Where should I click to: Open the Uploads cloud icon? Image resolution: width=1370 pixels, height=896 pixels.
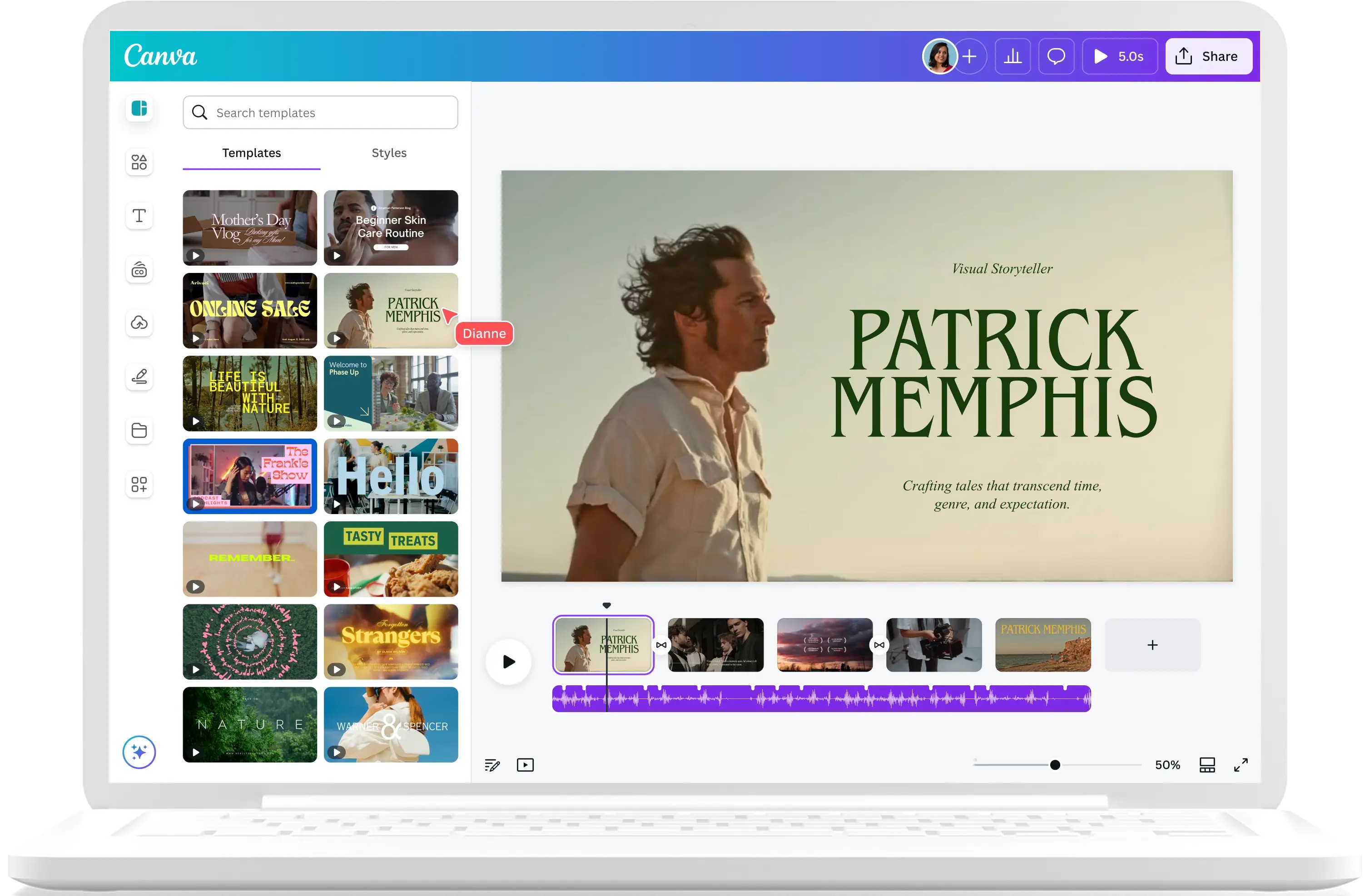pyautogui.click(x=139, y=323)
